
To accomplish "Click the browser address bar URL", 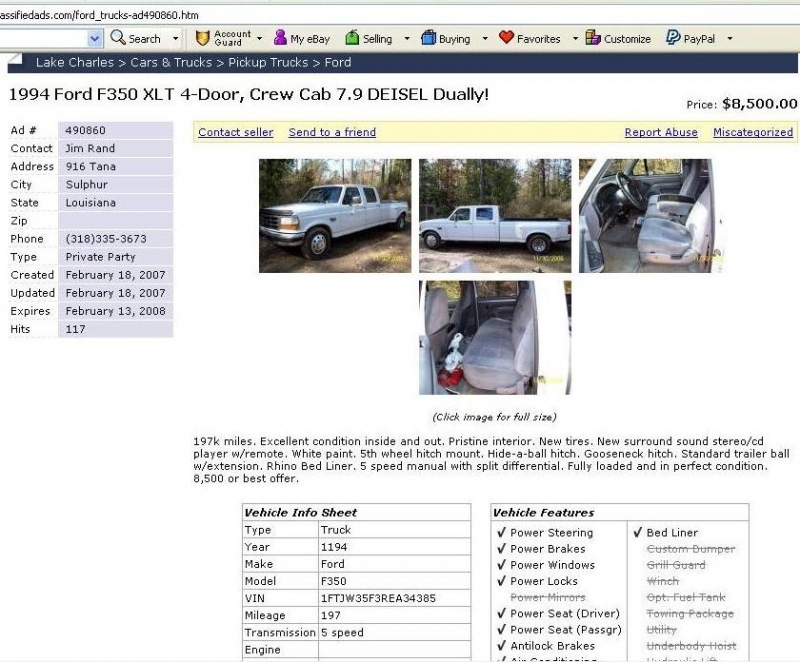I will (99, 15).
